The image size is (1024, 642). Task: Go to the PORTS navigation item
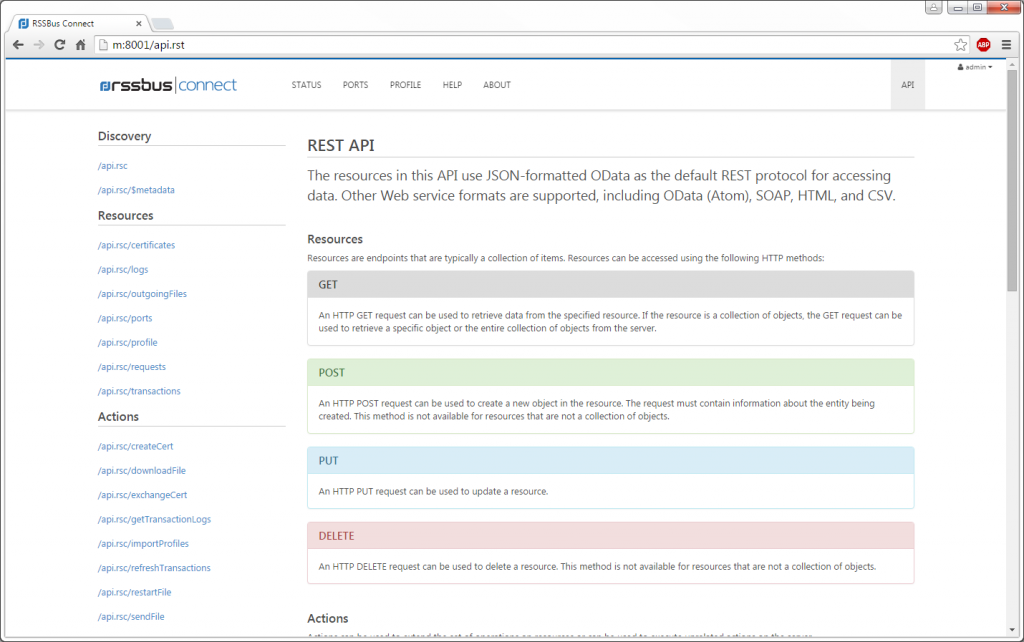[x=355, y=85]
